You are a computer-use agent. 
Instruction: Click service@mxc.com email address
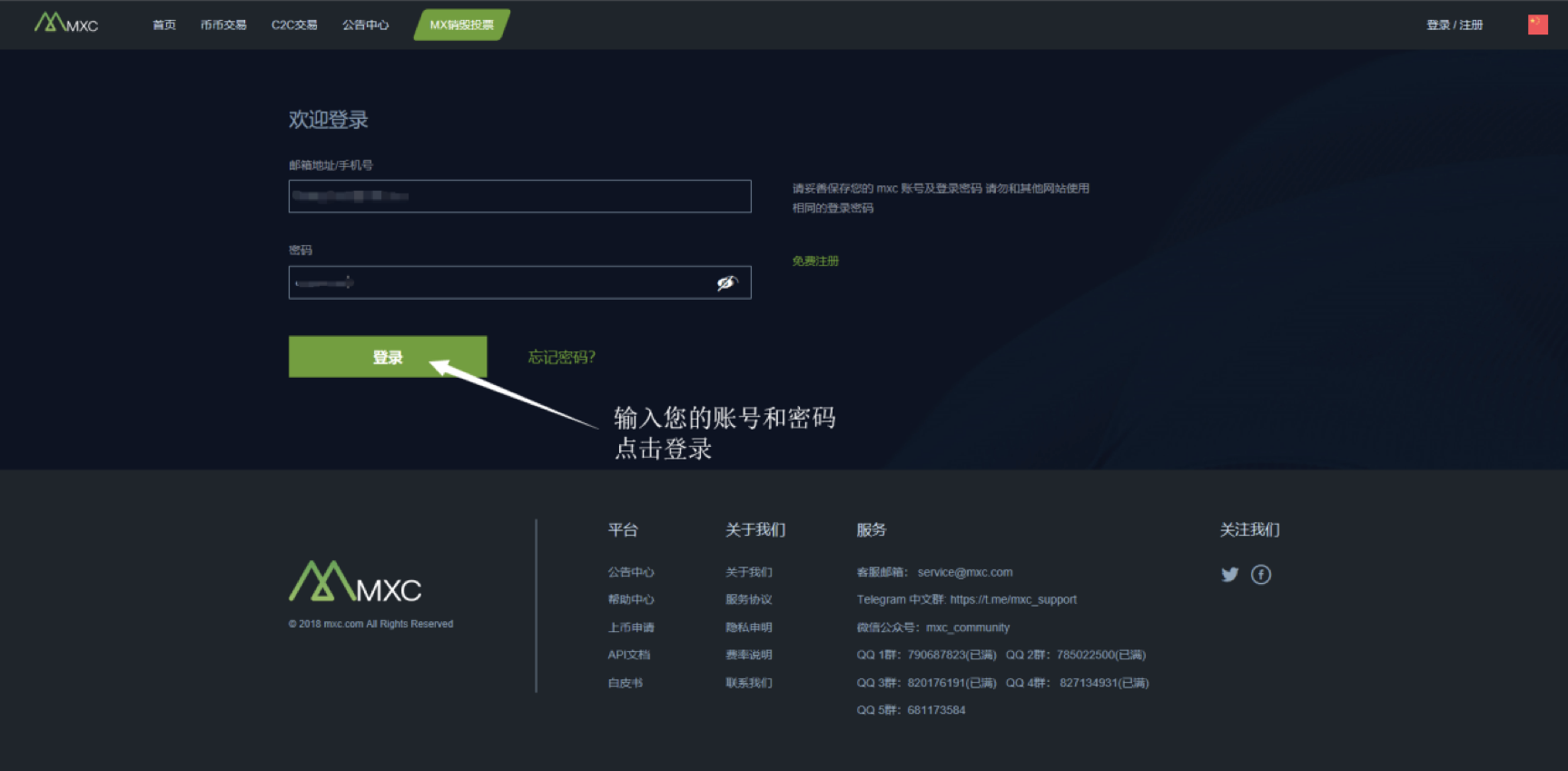pos(965,572)
